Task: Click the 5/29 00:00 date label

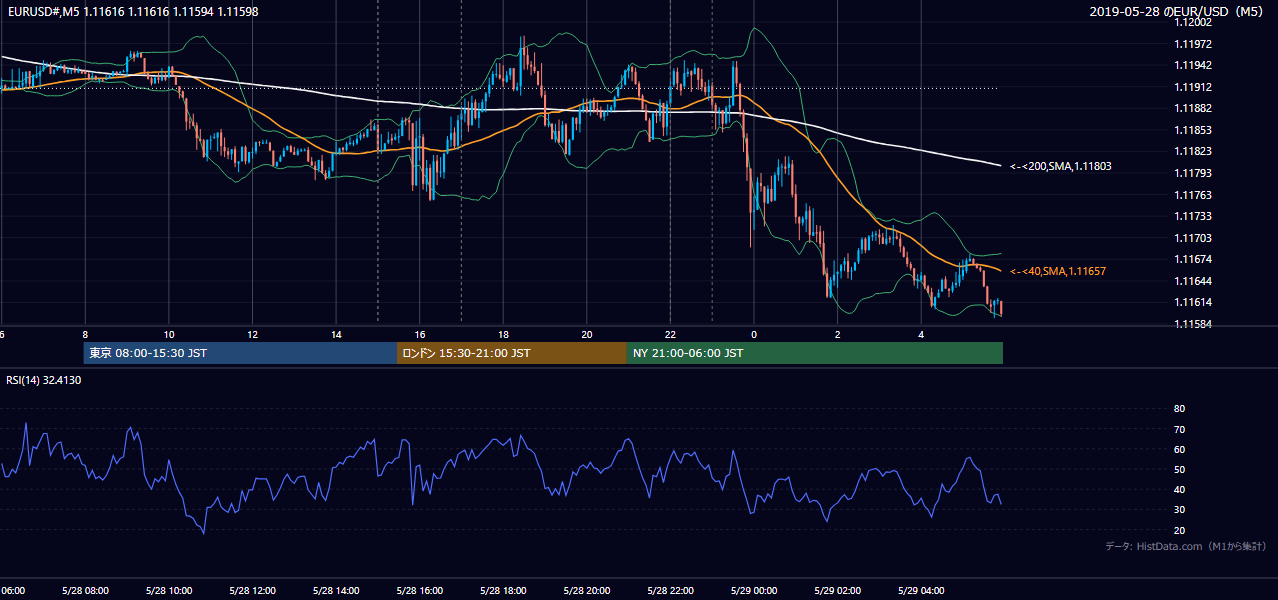Action: (752, 591)
